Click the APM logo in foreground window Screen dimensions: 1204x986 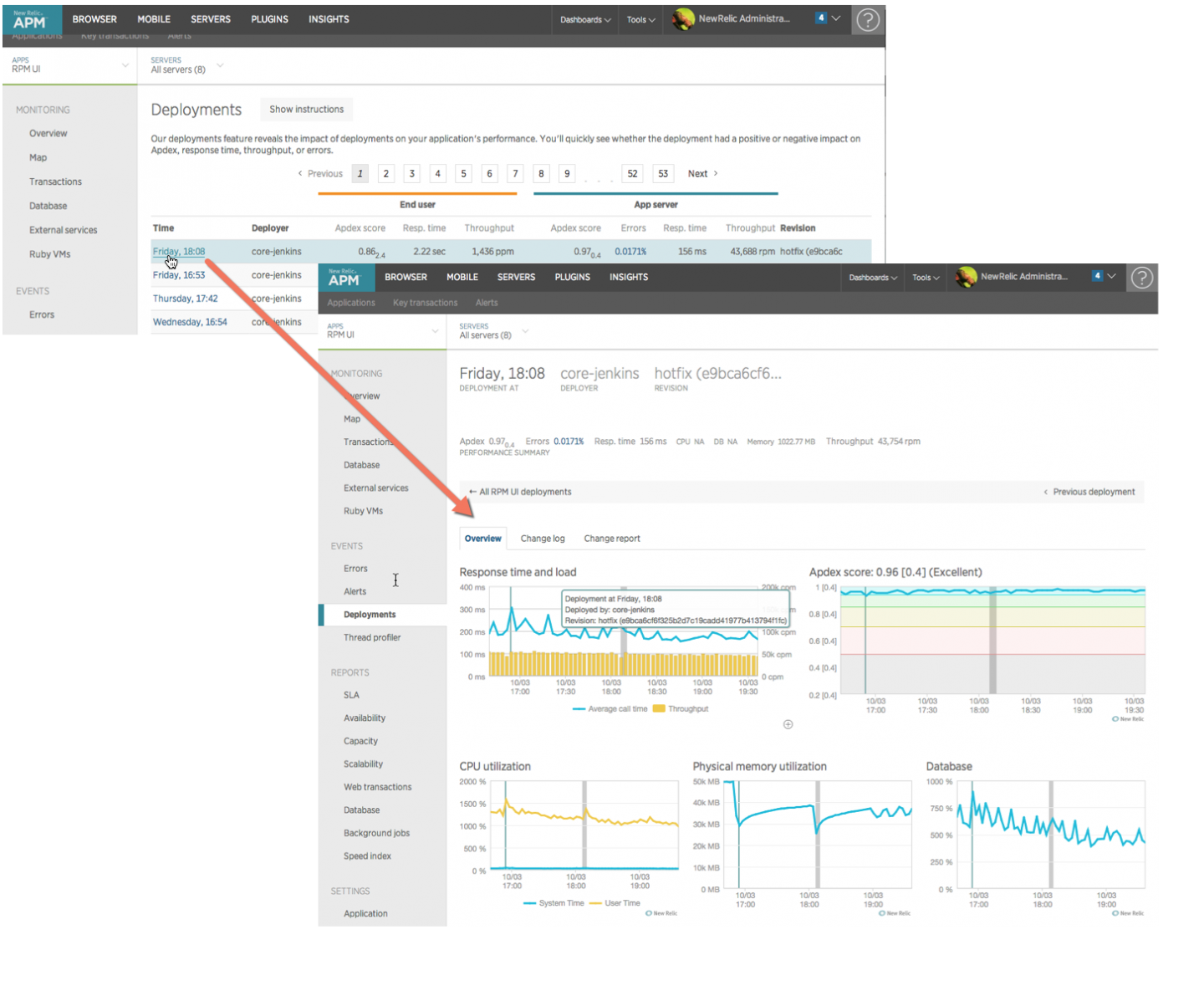(345, 277)
